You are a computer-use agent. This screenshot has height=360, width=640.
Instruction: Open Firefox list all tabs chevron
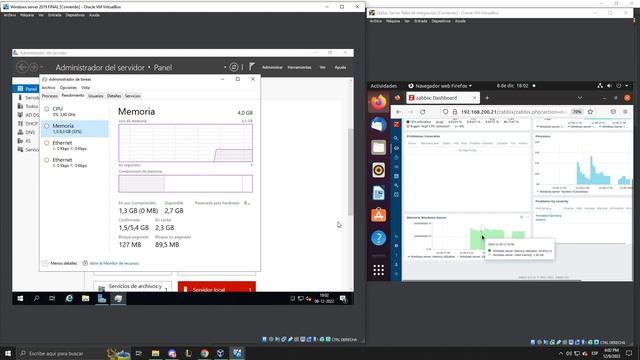(580, 98)
